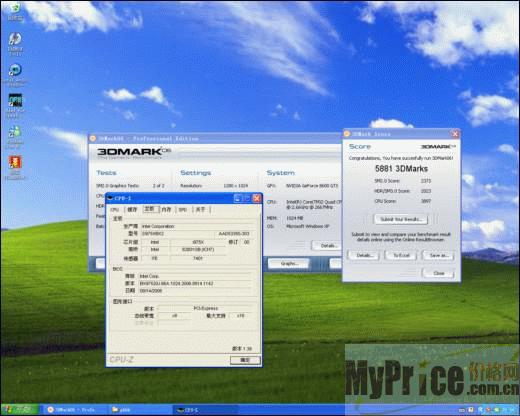
Task: Click Details button under System in 3DMark06
Action: (327, 246)
